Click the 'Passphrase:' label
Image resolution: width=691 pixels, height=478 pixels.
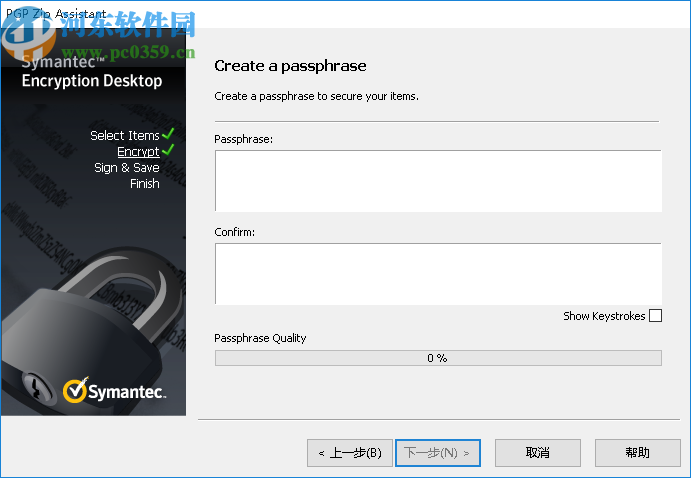(243, 139)
